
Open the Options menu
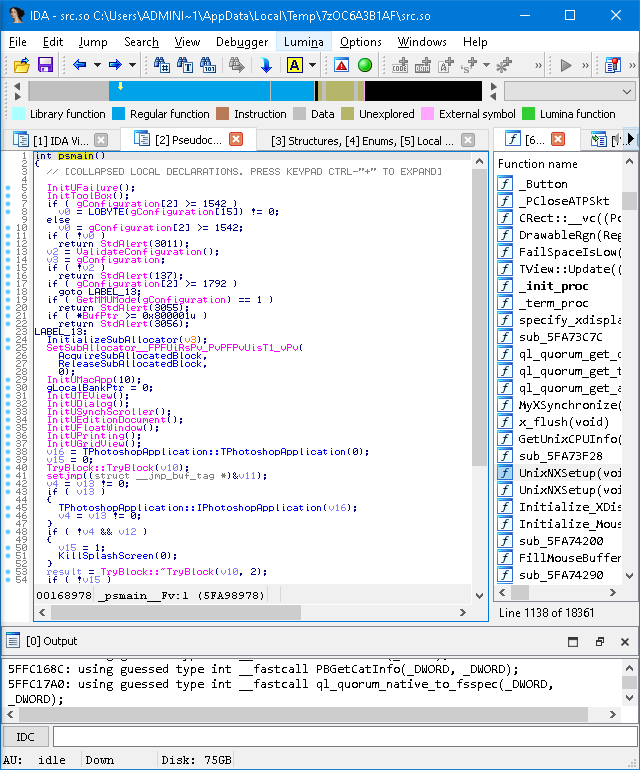(361, 42)
